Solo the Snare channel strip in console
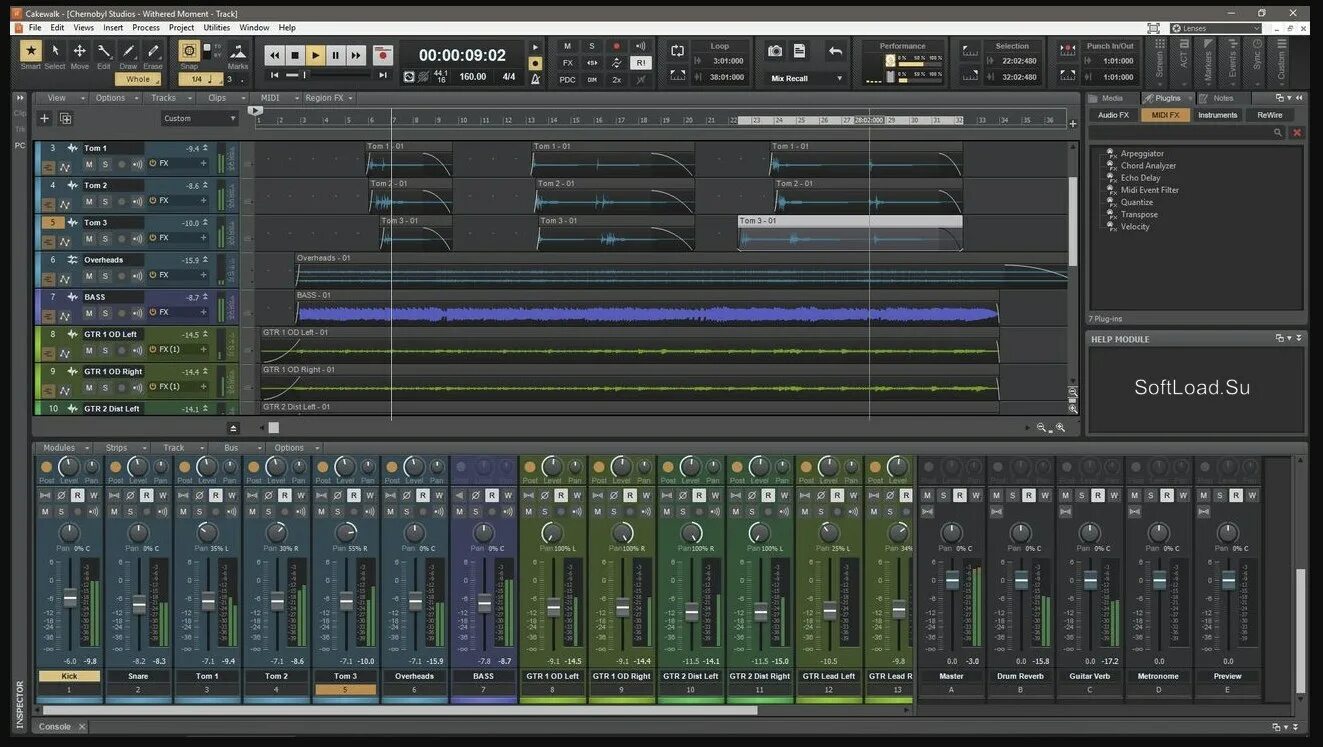This screenshot has height=747, width=1323. pyautogui.click(x=129, y=512)
